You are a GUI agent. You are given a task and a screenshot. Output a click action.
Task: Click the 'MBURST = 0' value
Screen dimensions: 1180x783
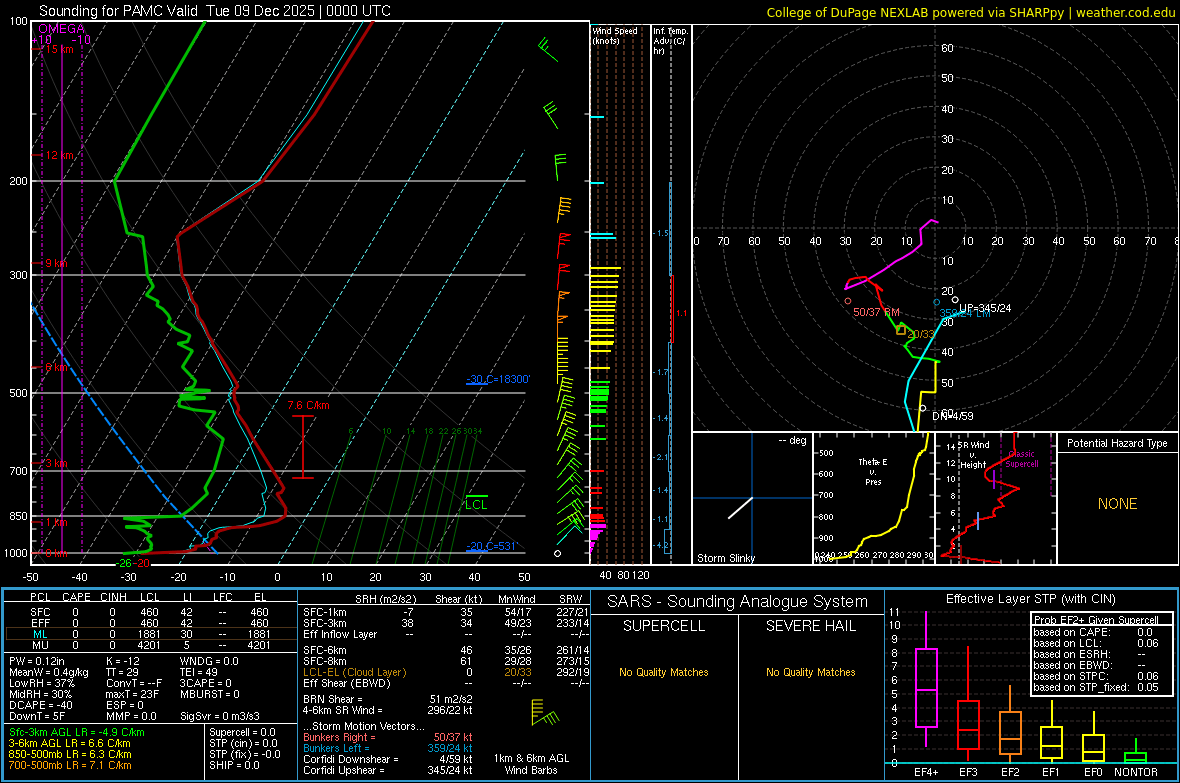click(x=210, y=694)
